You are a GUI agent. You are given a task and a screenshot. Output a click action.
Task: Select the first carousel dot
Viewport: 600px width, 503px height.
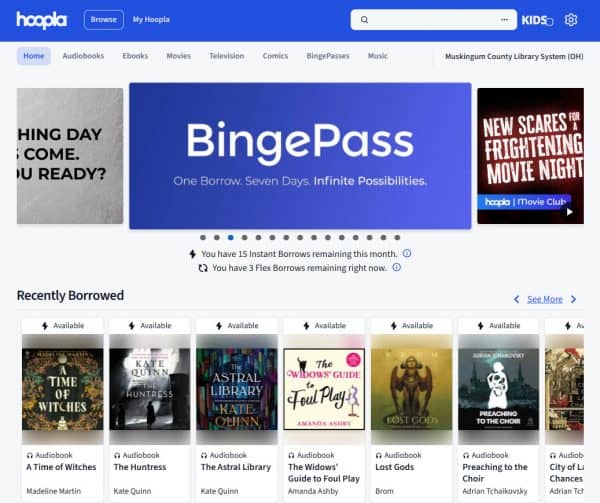point(203,238)
